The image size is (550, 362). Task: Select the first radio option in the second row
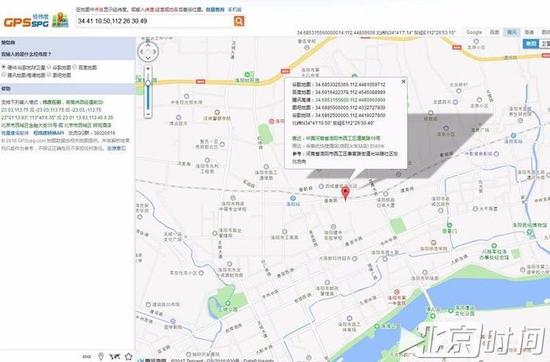(4, 74)
